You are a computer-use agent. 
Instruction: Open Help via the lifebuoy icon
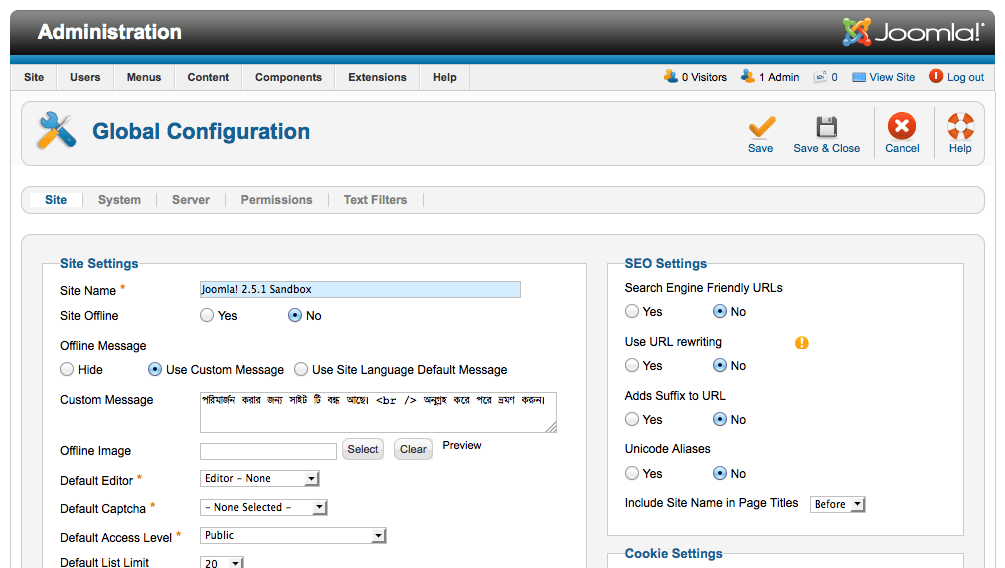[960, 127]
